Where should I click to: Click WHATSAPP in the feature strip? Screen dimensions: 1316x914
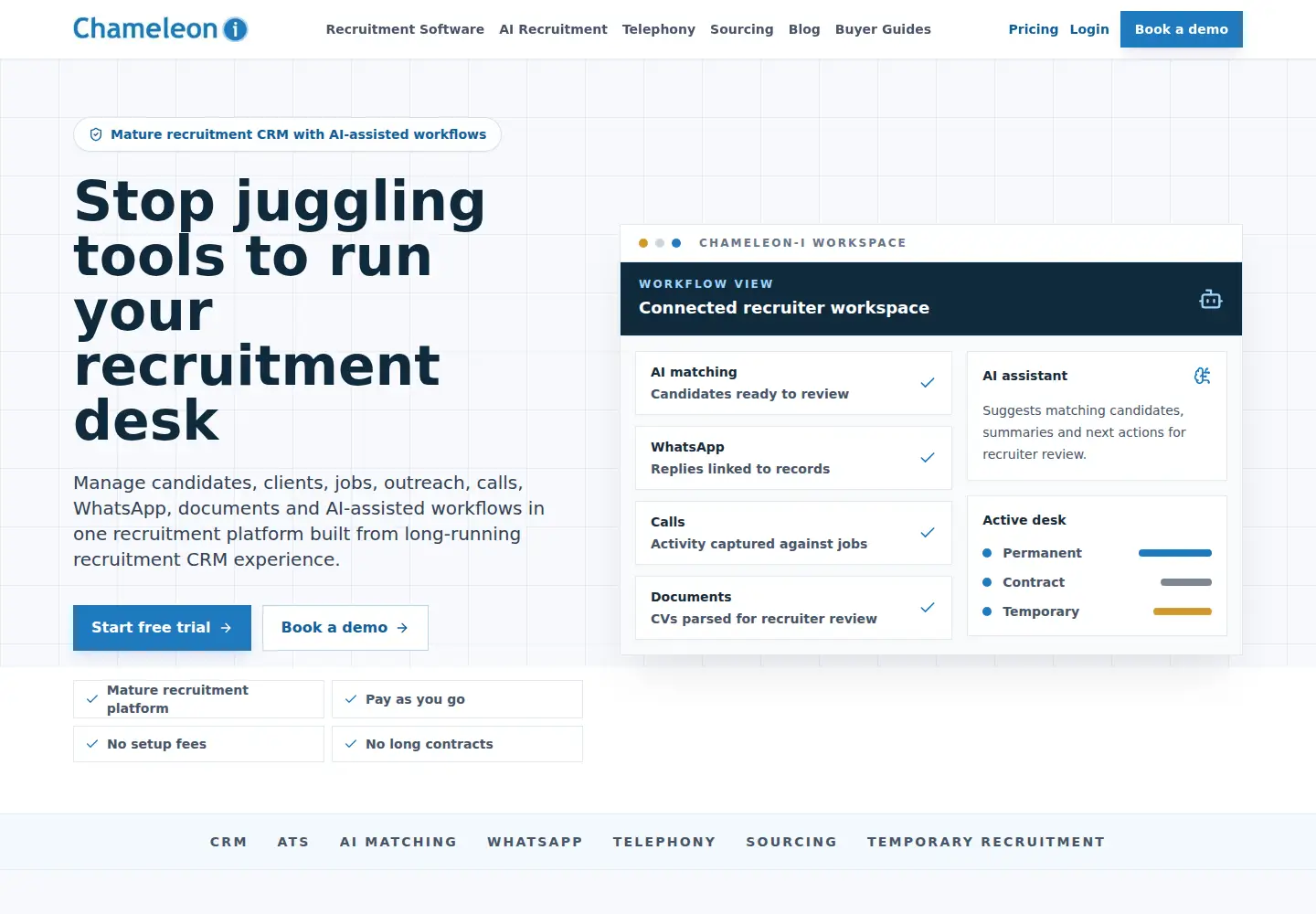tap(535, 842)
